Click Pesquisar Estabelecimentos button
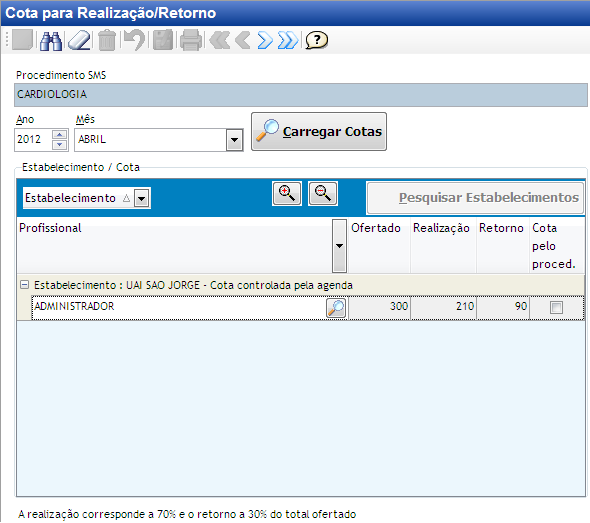The width and height of the screenshot is (590, 523). [x=475, y=198]
